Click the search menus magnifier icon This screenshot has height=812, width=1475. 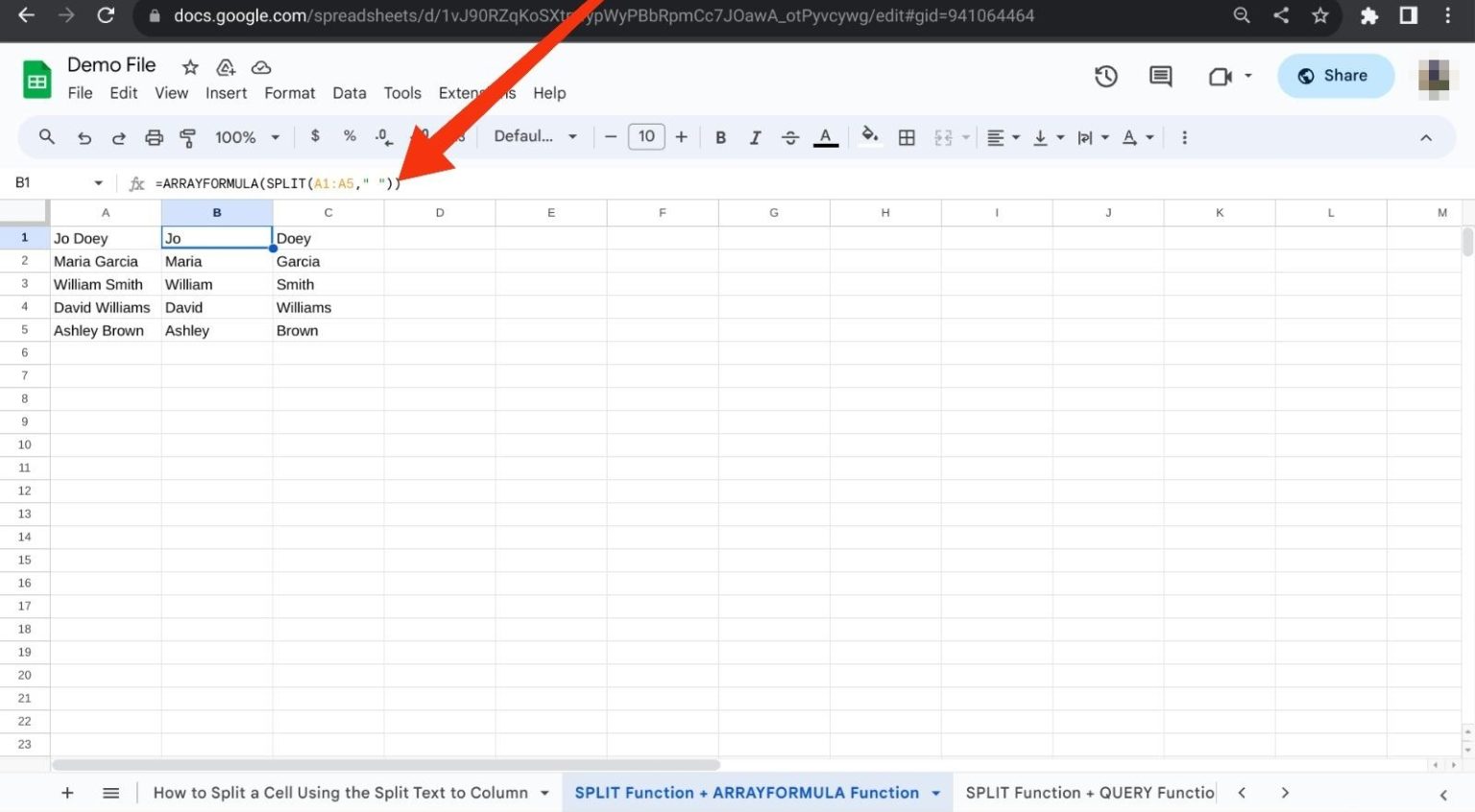(46, 137)
